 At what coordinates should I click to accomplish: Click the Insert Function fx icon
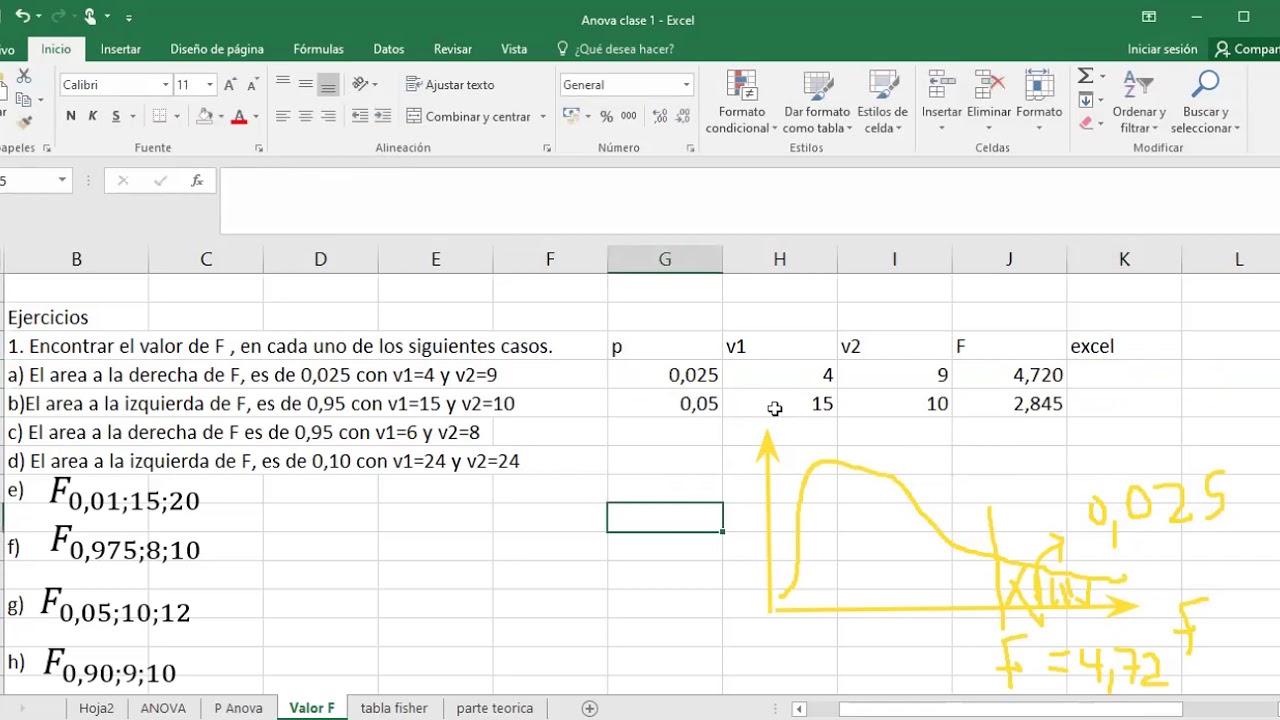tap(197, 181)
